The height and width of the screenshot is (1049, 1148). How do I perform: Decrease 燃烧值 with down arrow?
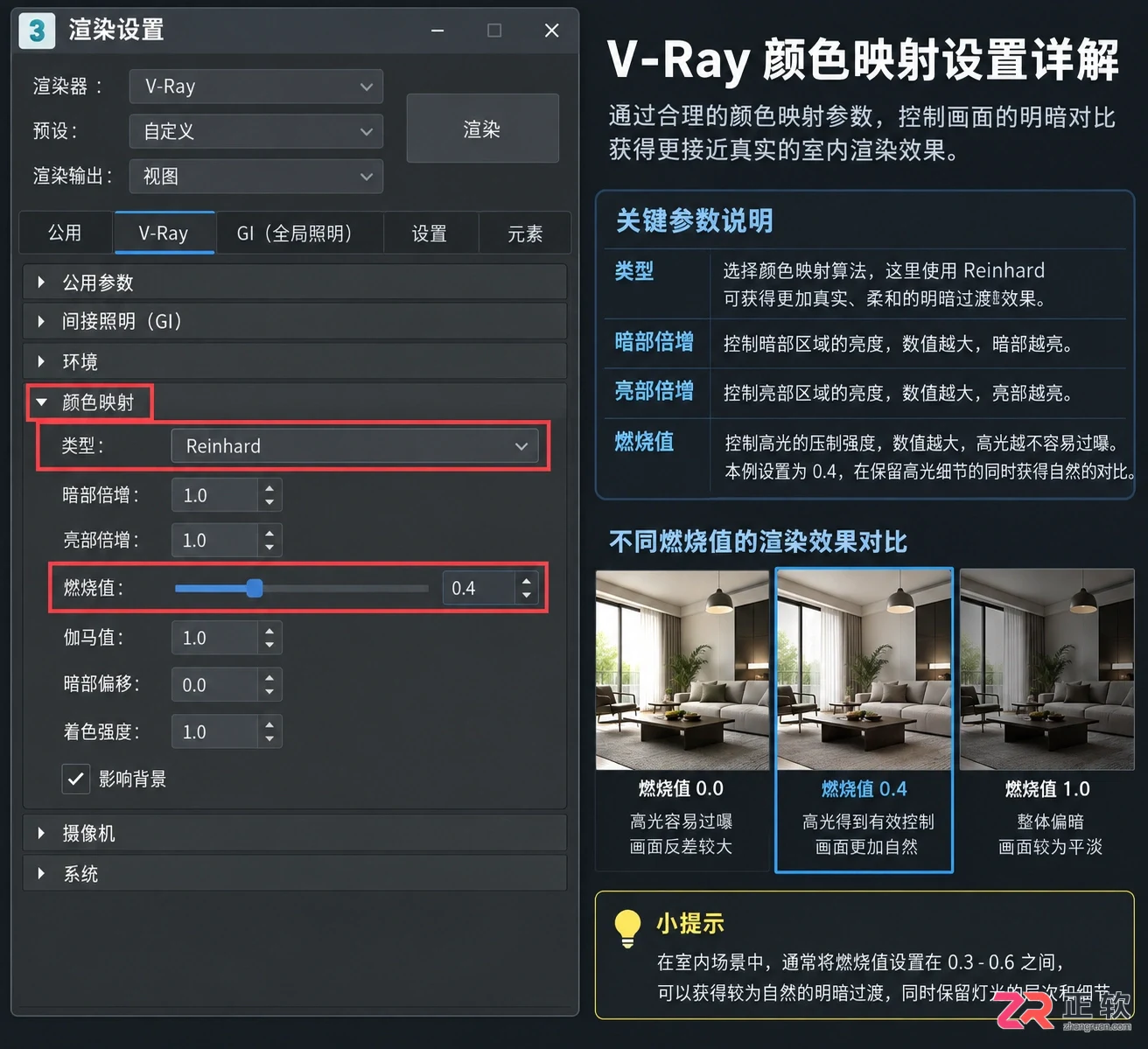tap(527, 596)
